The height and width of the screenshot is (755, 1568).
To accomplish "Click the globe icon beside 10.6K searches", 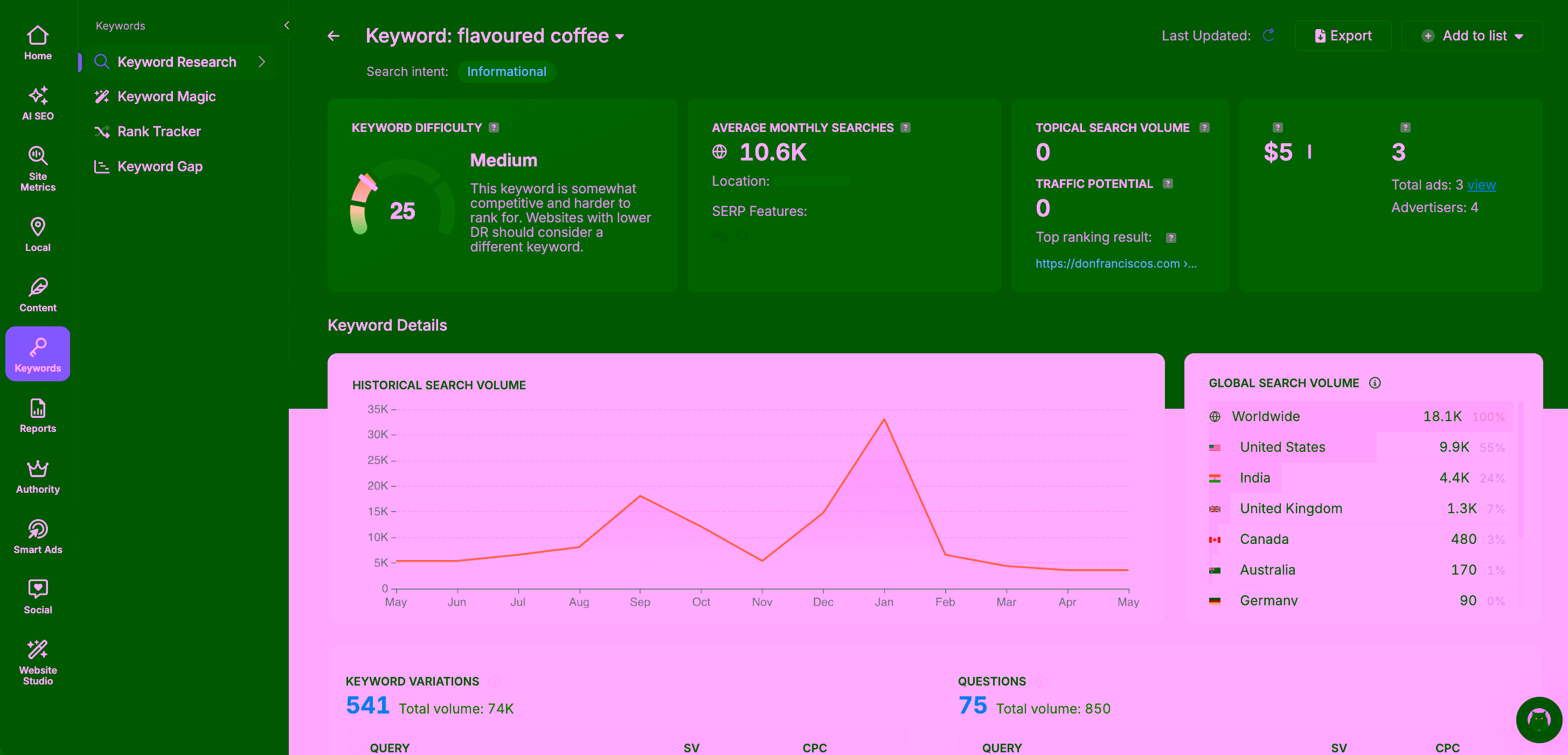I will pos(719,151).
